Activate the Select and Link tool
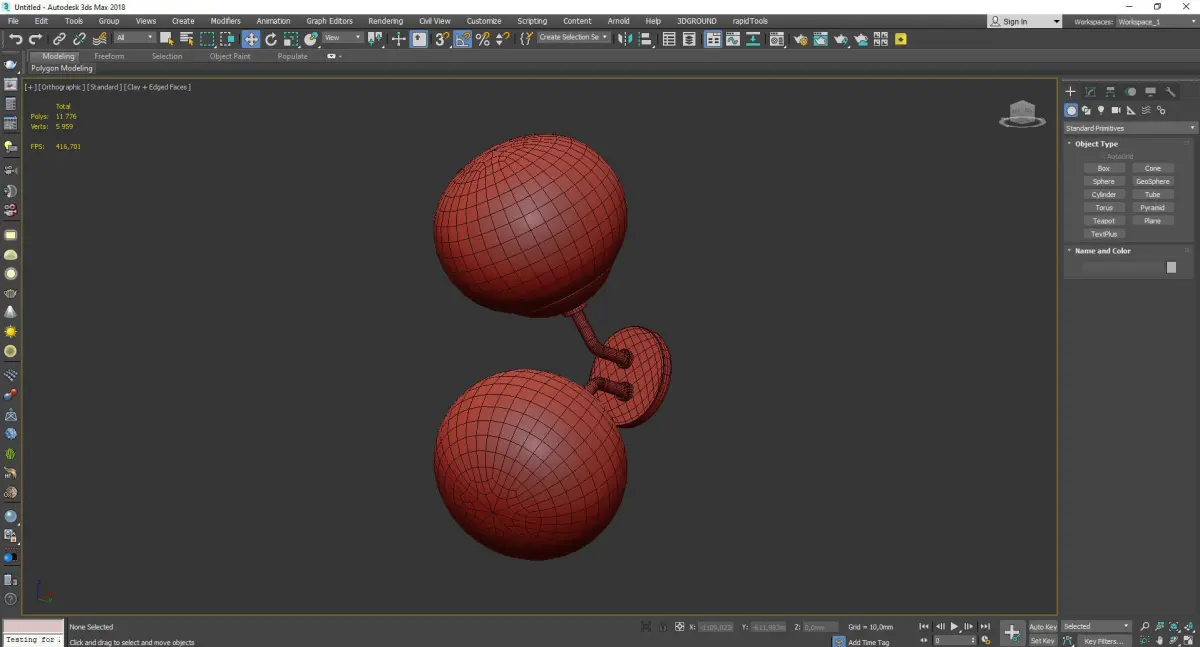 (x=59, y=39)
